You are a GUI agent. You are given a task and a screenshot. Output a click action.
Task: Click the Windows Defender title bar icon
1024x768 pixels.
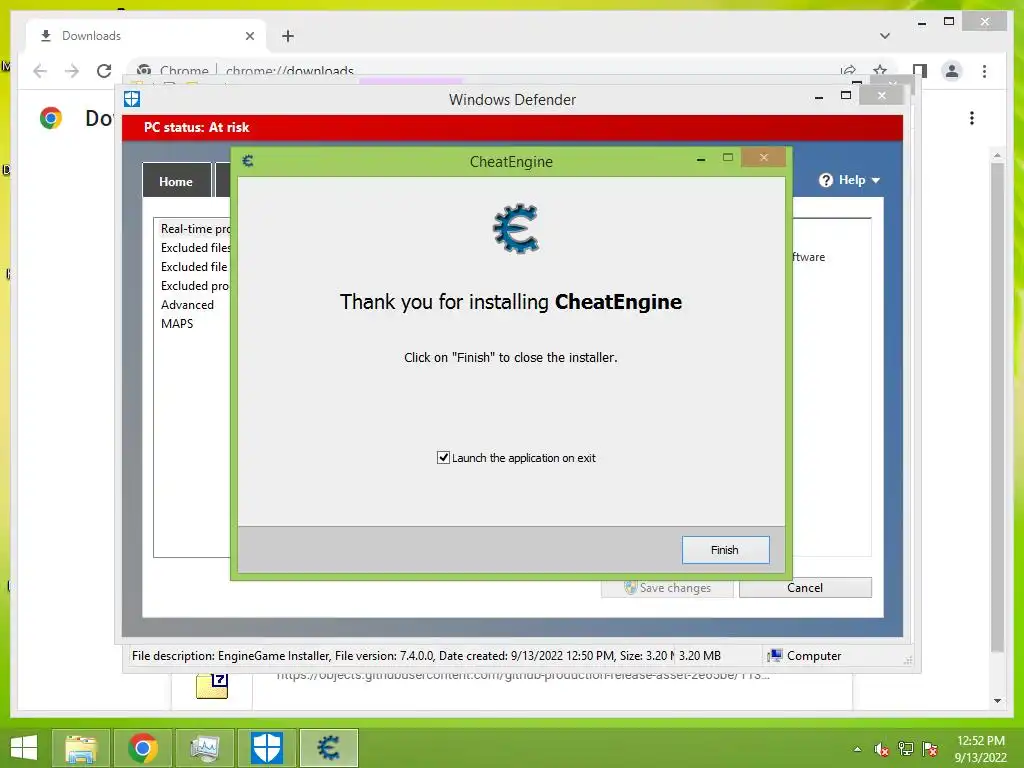(x=132, y=99)
